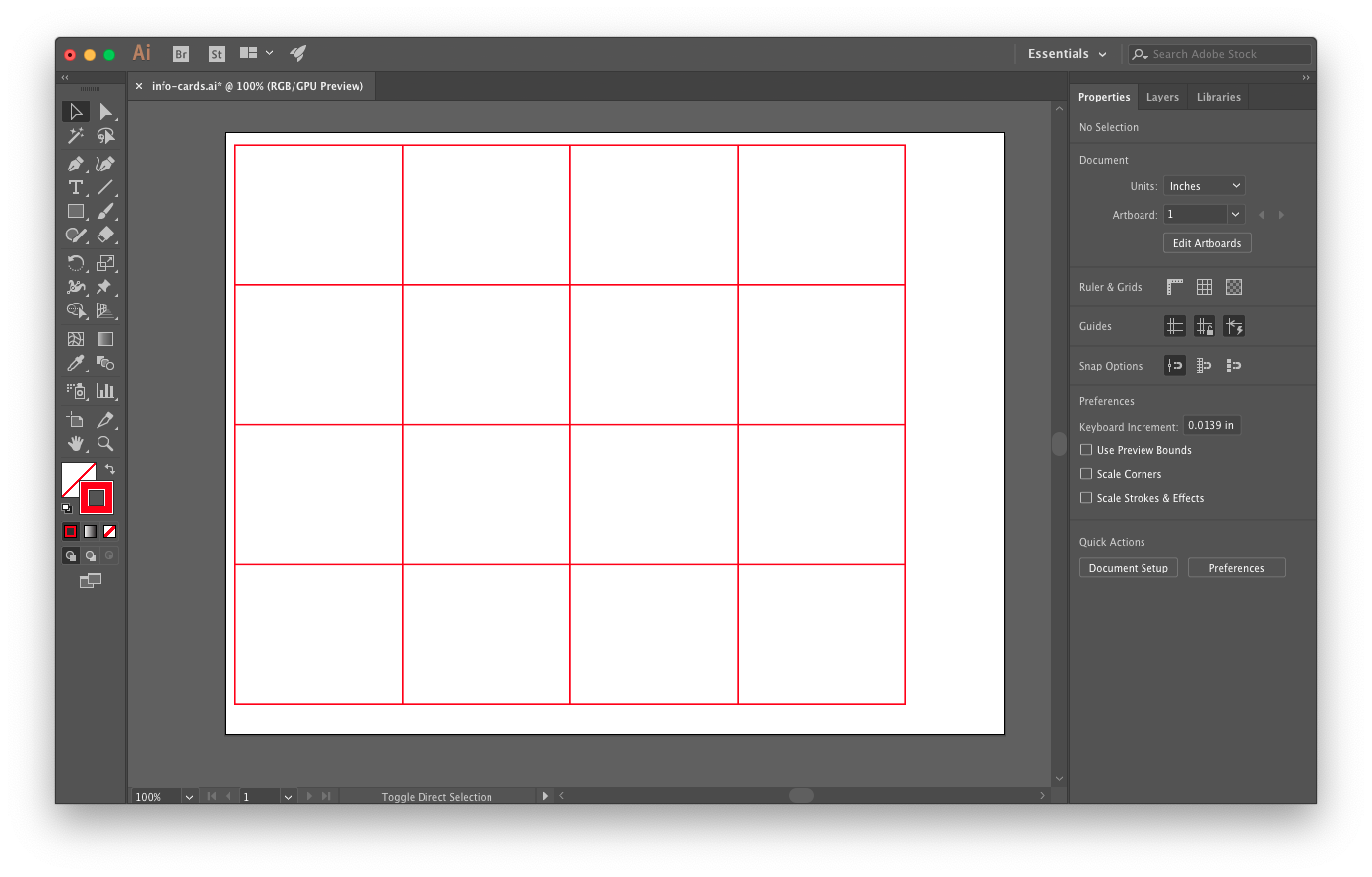Image resolution: width=1372 pixels, height=877 pixels.
Task: Set paint to None button
Action: [110, 531]
